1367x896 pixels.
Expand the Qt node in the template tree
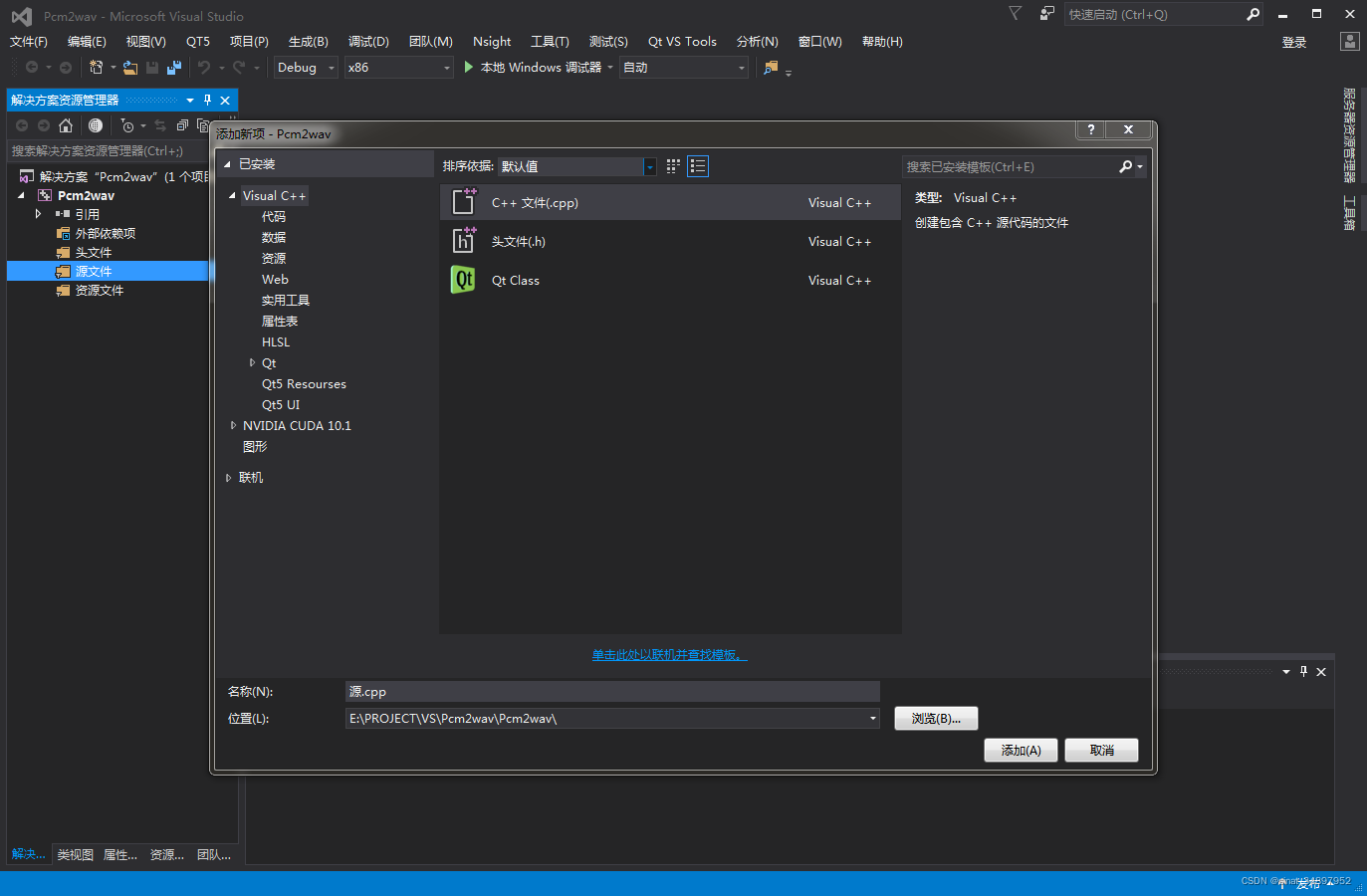(x=252, y=362)
